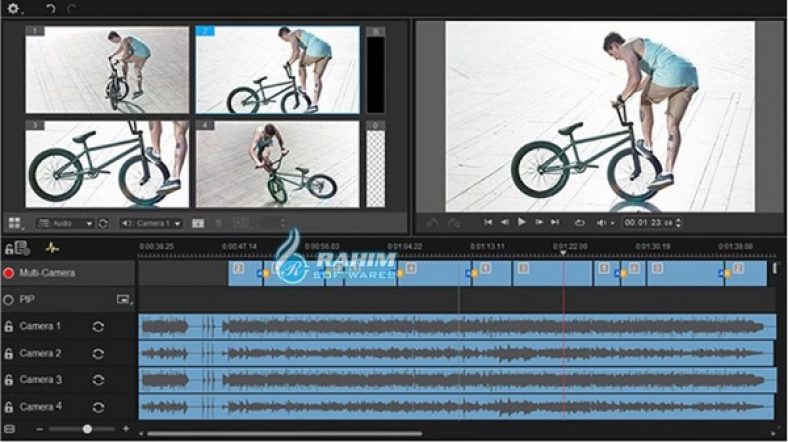Viewport: 788px width, 442px height.
Task: Open the settings gear menu
Action: (14, 8)
